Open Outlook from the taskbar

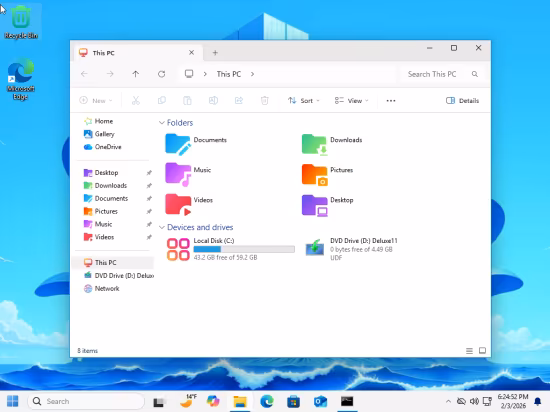point(320,401)
